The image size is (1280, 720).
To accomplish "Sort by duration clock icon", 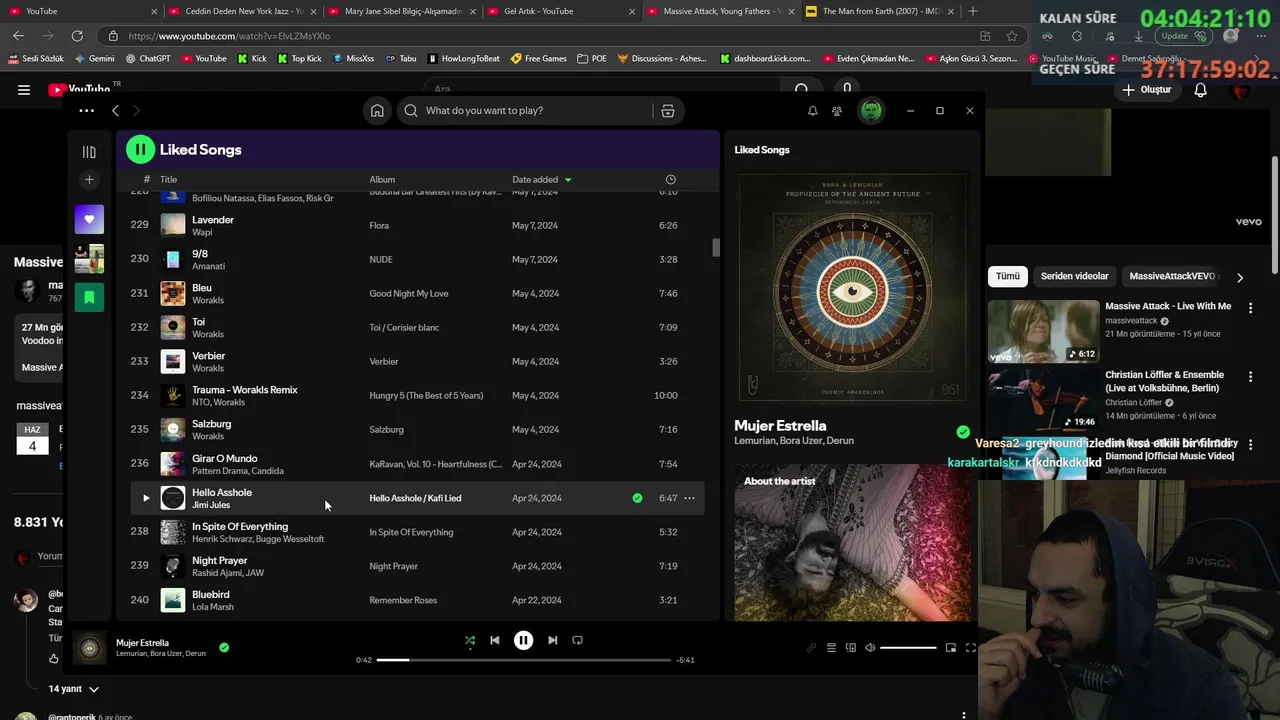I will [671, 180].
